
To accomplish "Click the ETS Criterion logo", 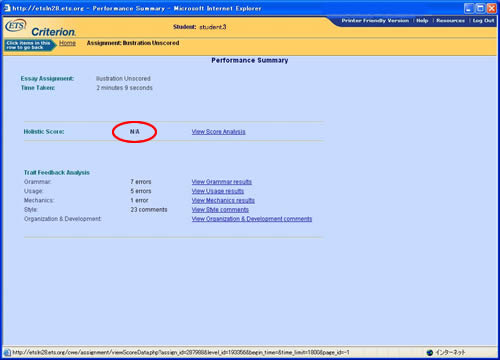I will [x=40, y=29].
